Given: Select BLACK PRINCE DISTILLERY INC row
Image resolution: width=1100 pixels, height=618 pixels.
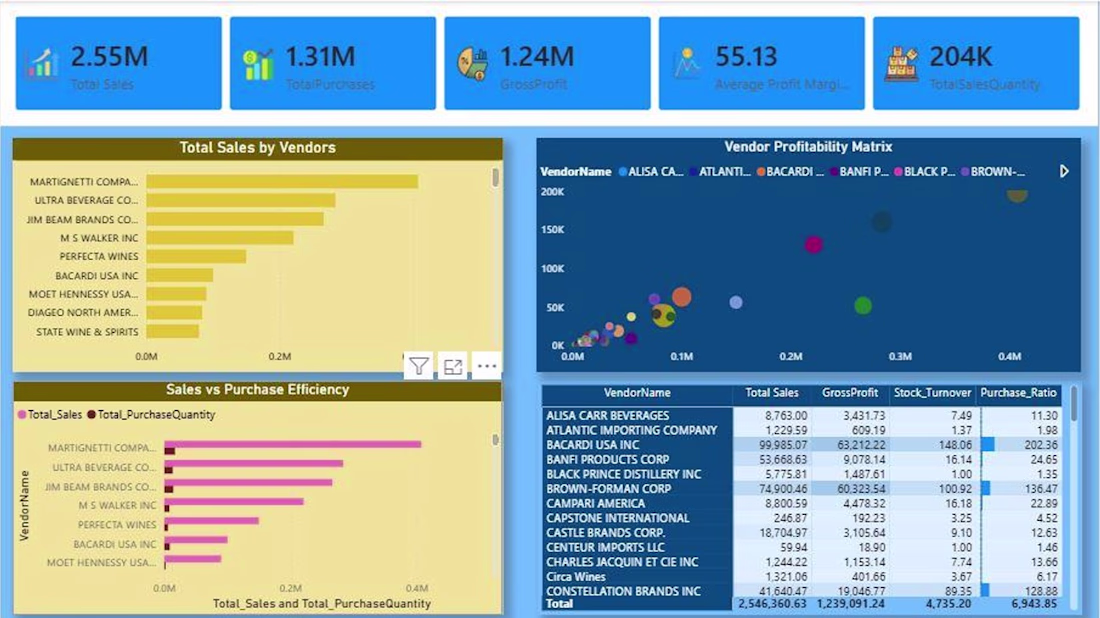Looking at the screenshot, I should pos(801,474).
